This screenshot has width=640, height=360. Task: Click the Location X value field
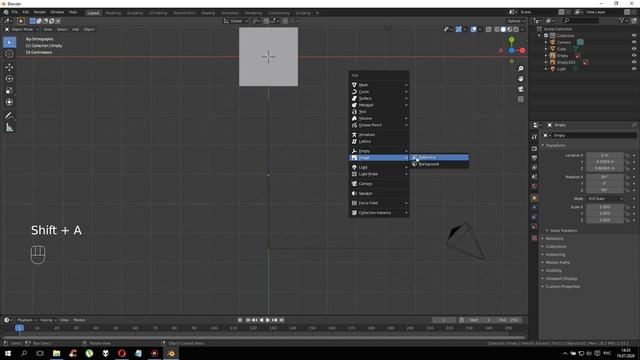[x=605, y=156]
